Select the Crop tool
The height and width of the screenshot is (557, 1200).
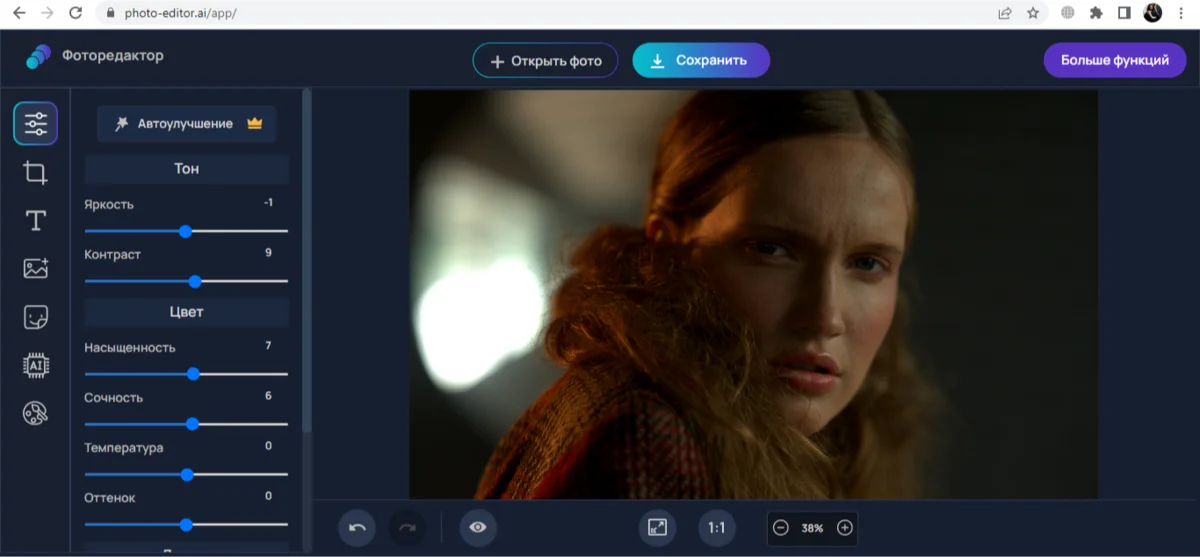click(35, 173)
